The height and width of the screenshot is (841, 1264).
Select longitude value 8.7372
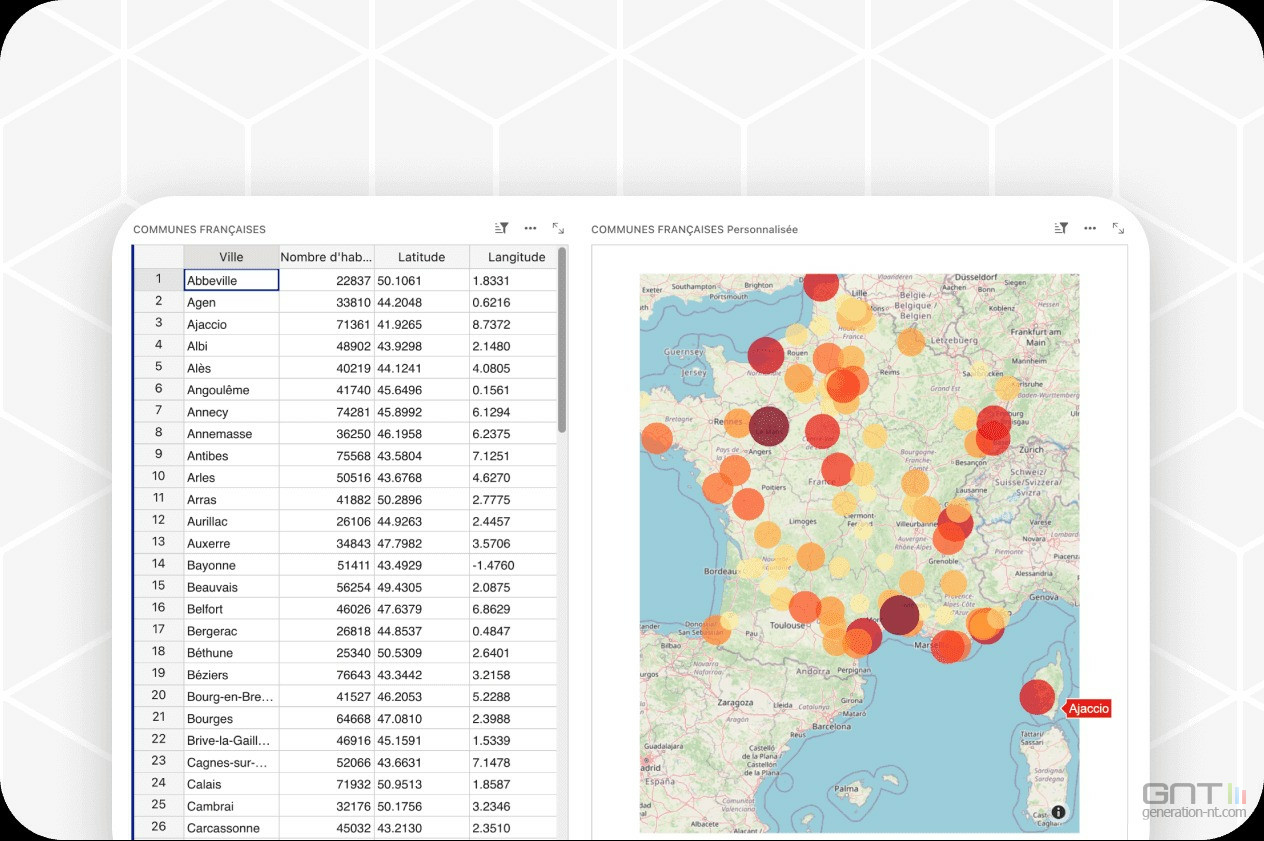point(513,324)
